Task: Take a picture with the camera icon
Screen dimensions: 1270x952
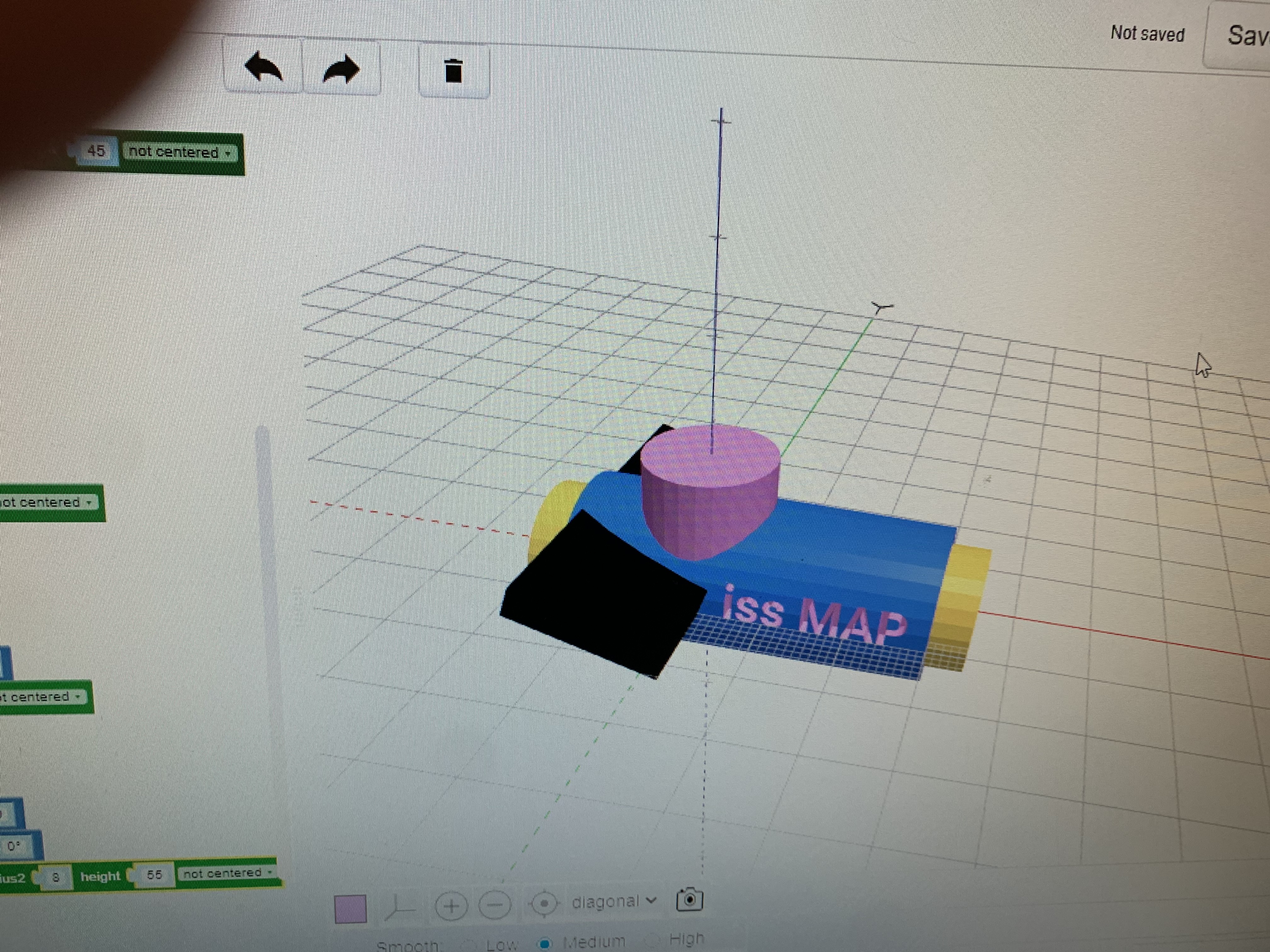Action: pos(689,899)
